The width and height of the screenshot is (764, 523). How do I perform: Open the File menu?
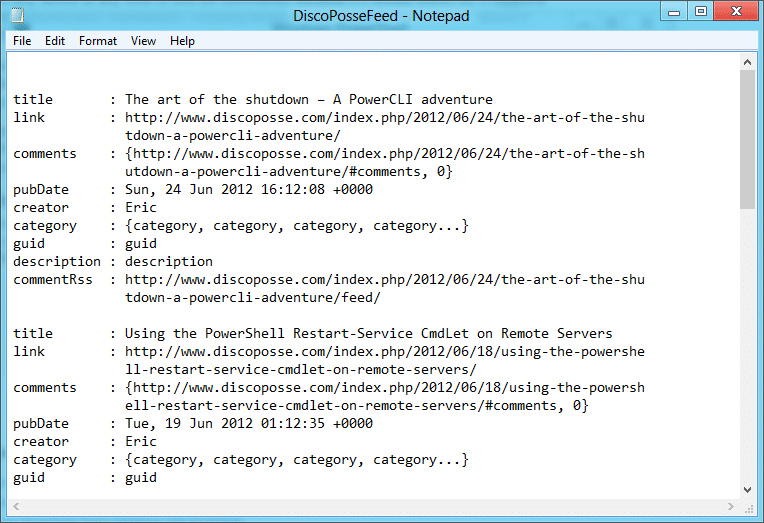(22, 41)
